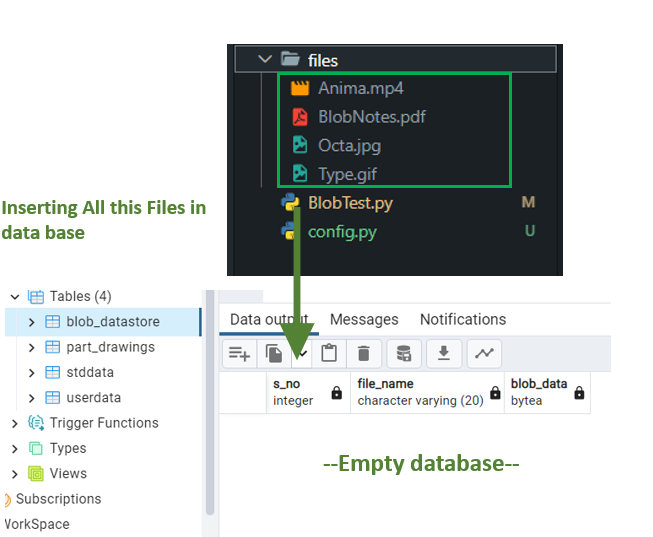Click the Graph visualiser icon
653x537 pixels.
(x=484, y=354)
